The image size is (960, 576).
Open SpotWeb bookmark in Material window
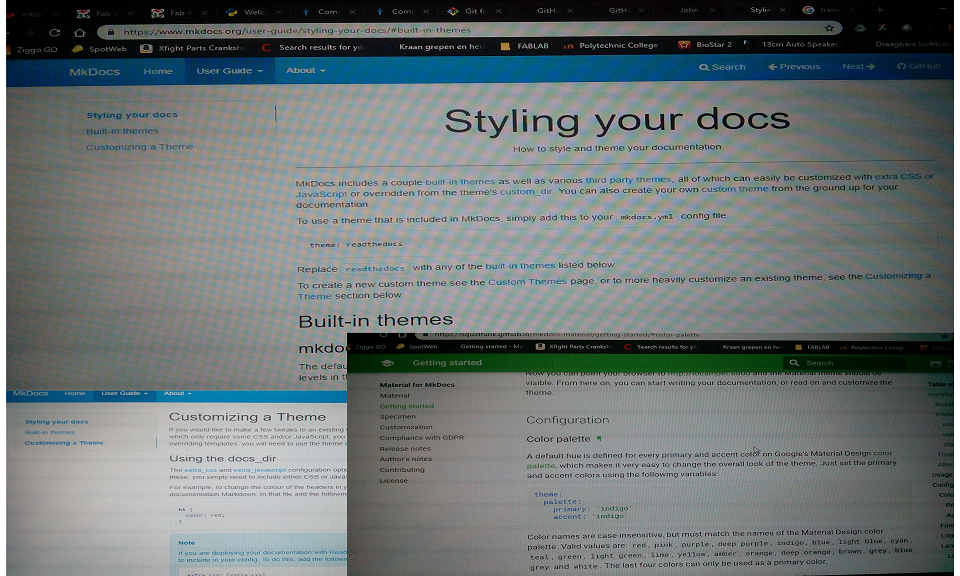click(x=417, y=346)
